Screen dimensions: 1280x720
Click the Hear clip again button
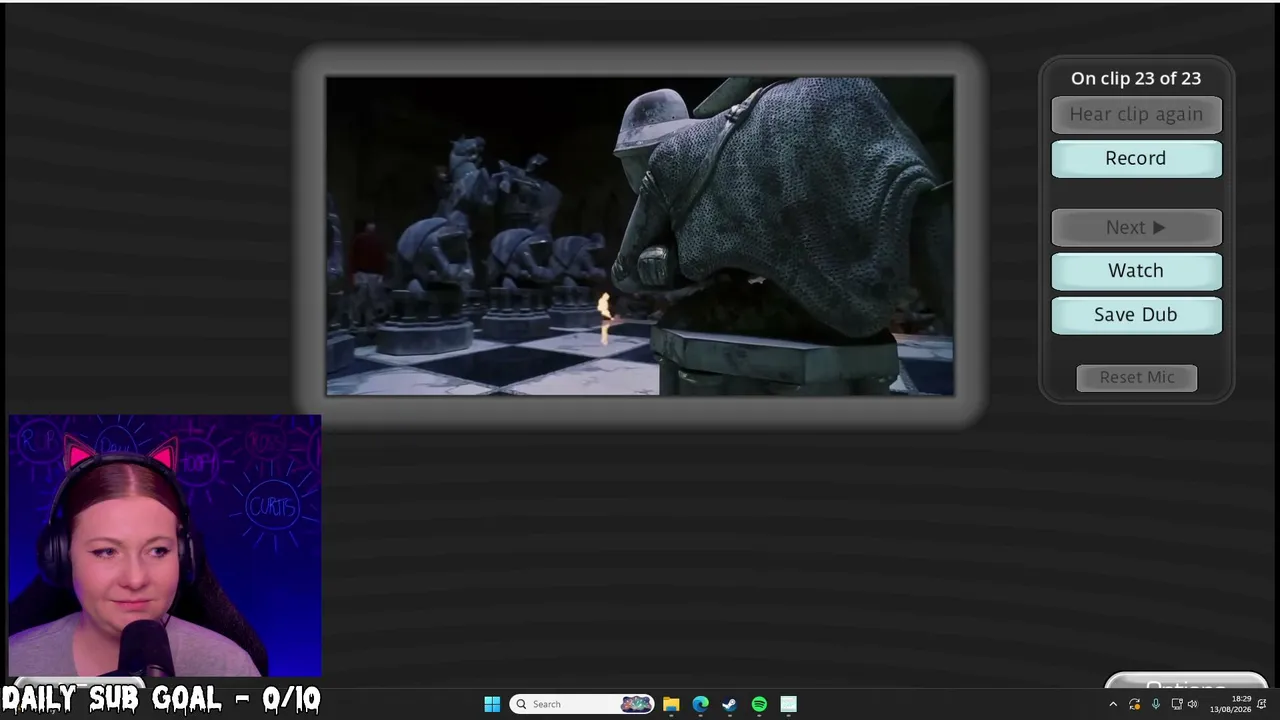click(x=1136, y=114)
